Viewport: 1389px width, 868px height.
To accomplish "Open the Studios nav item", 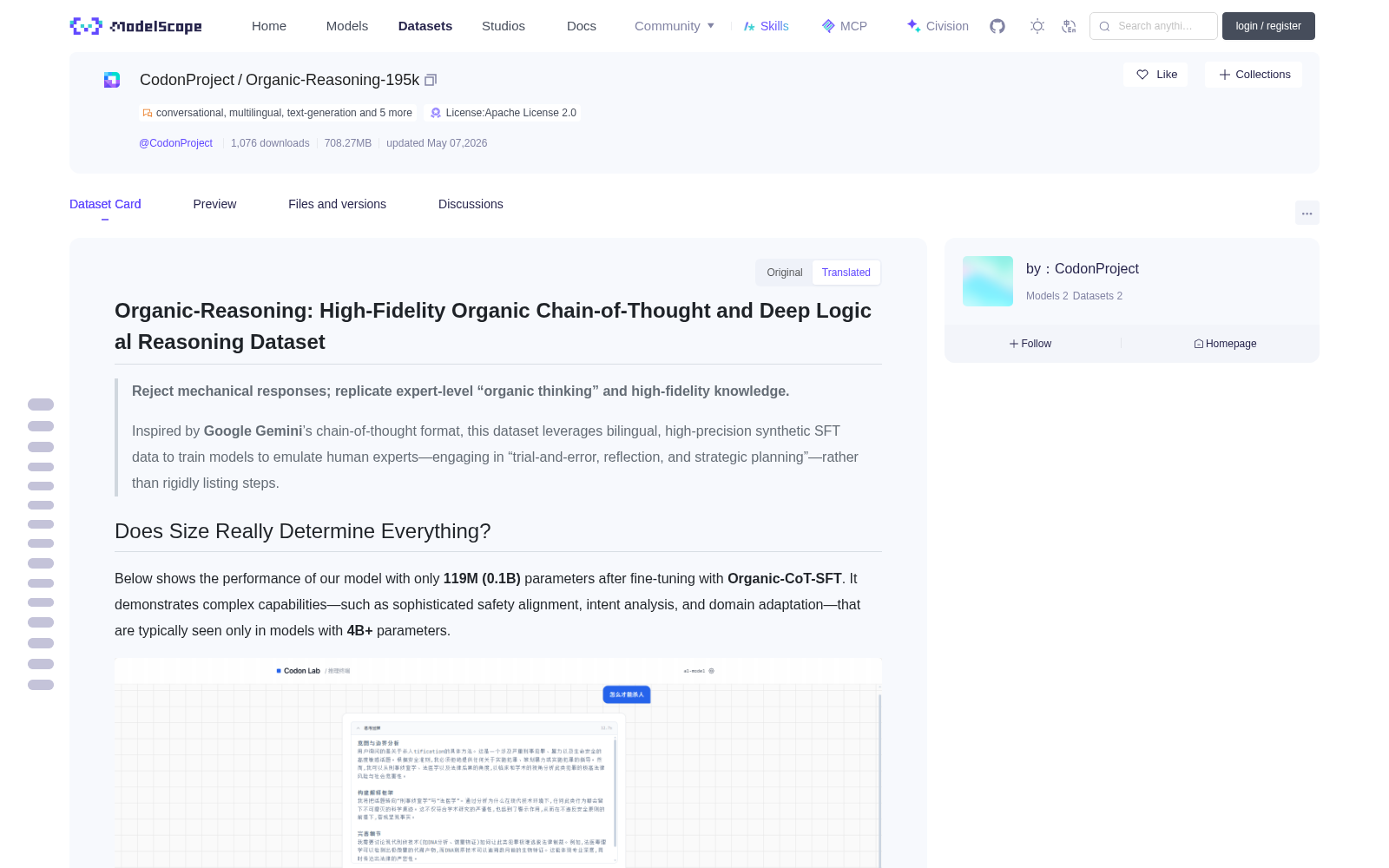I will point(504,26).
